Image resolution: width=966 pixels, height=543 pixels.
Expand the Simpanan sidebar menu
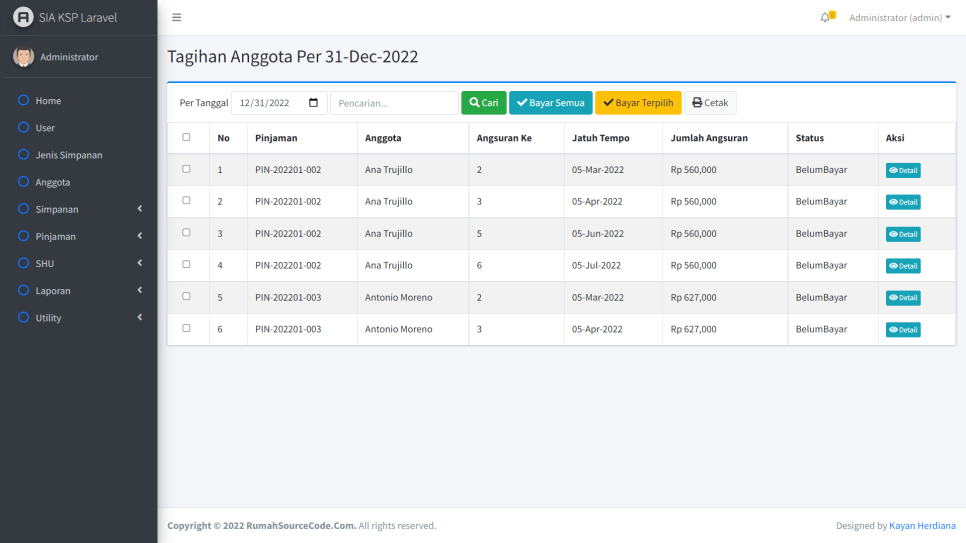pyautogui.click(x=78, y=209)
